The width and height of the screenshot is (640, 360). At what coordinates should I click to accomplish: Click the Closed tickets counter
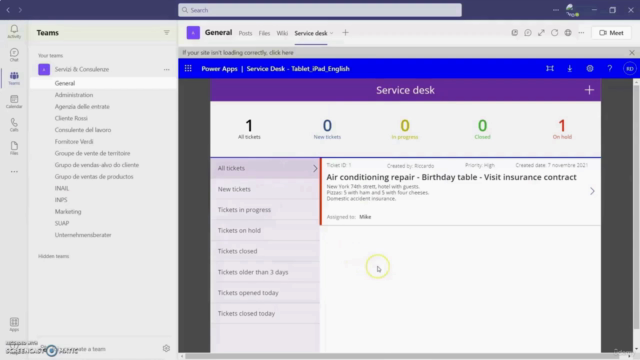[482, 129]
